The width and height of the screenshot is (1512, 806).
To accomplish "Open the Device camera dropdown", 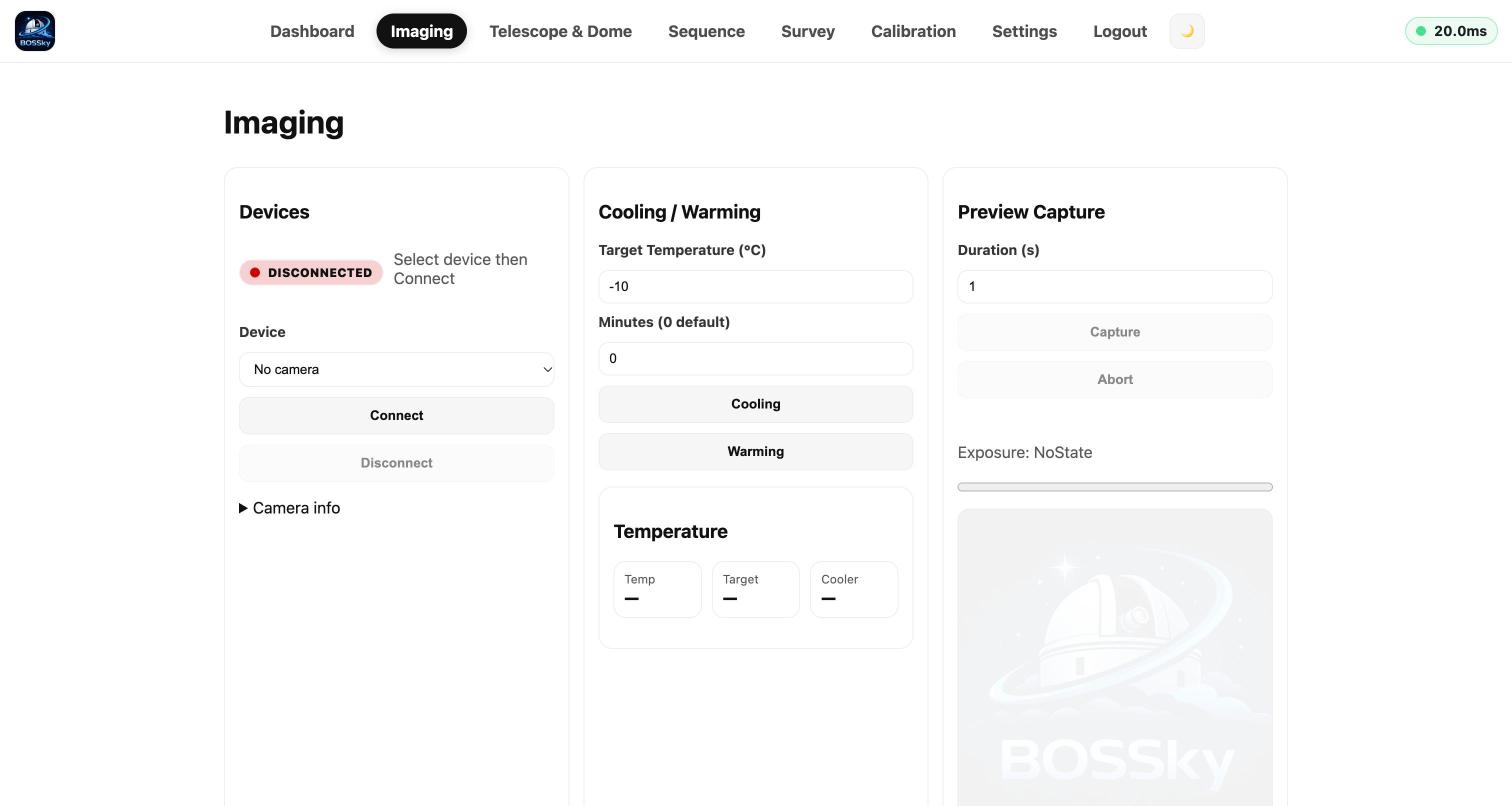I will tap(396, 370).
